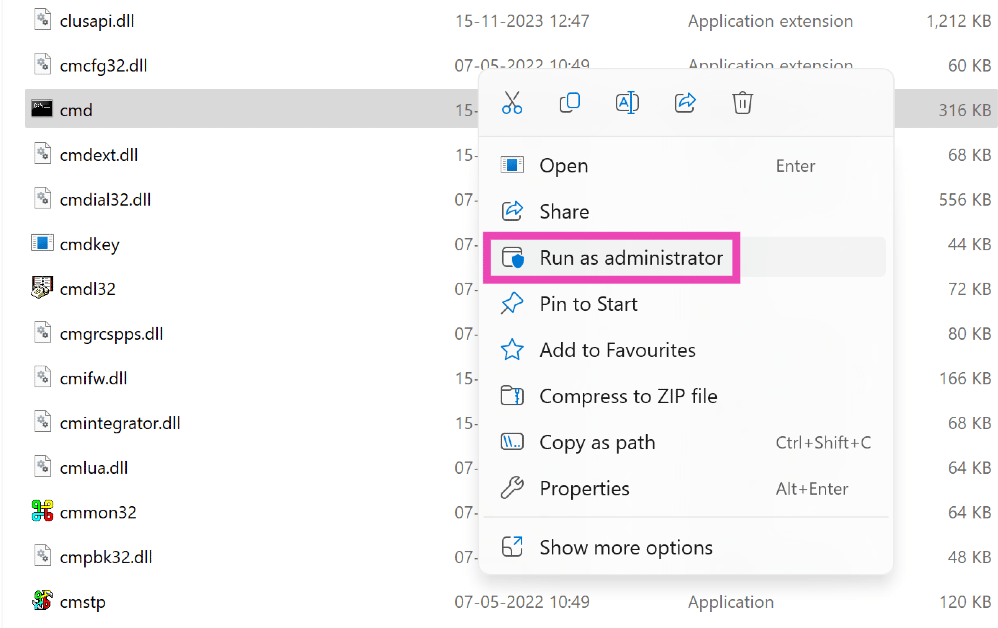Click the cmdl32 application icon
This screenshot has width=998, height=628.
(41, 288)
